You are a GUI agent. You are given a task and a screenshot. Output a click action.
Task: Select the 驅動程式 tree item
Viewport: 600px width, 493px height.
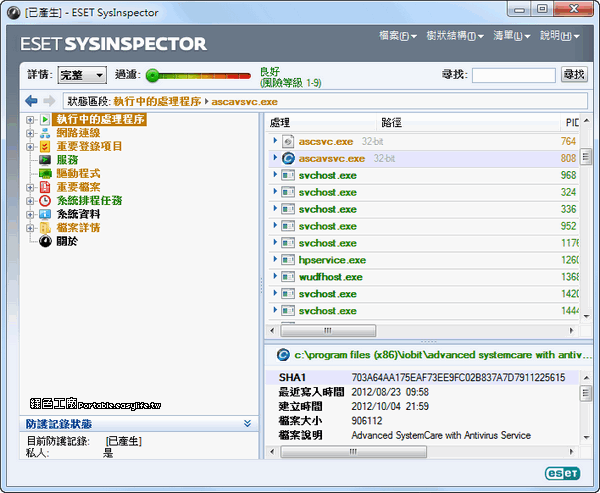click(x=78, y=173)
